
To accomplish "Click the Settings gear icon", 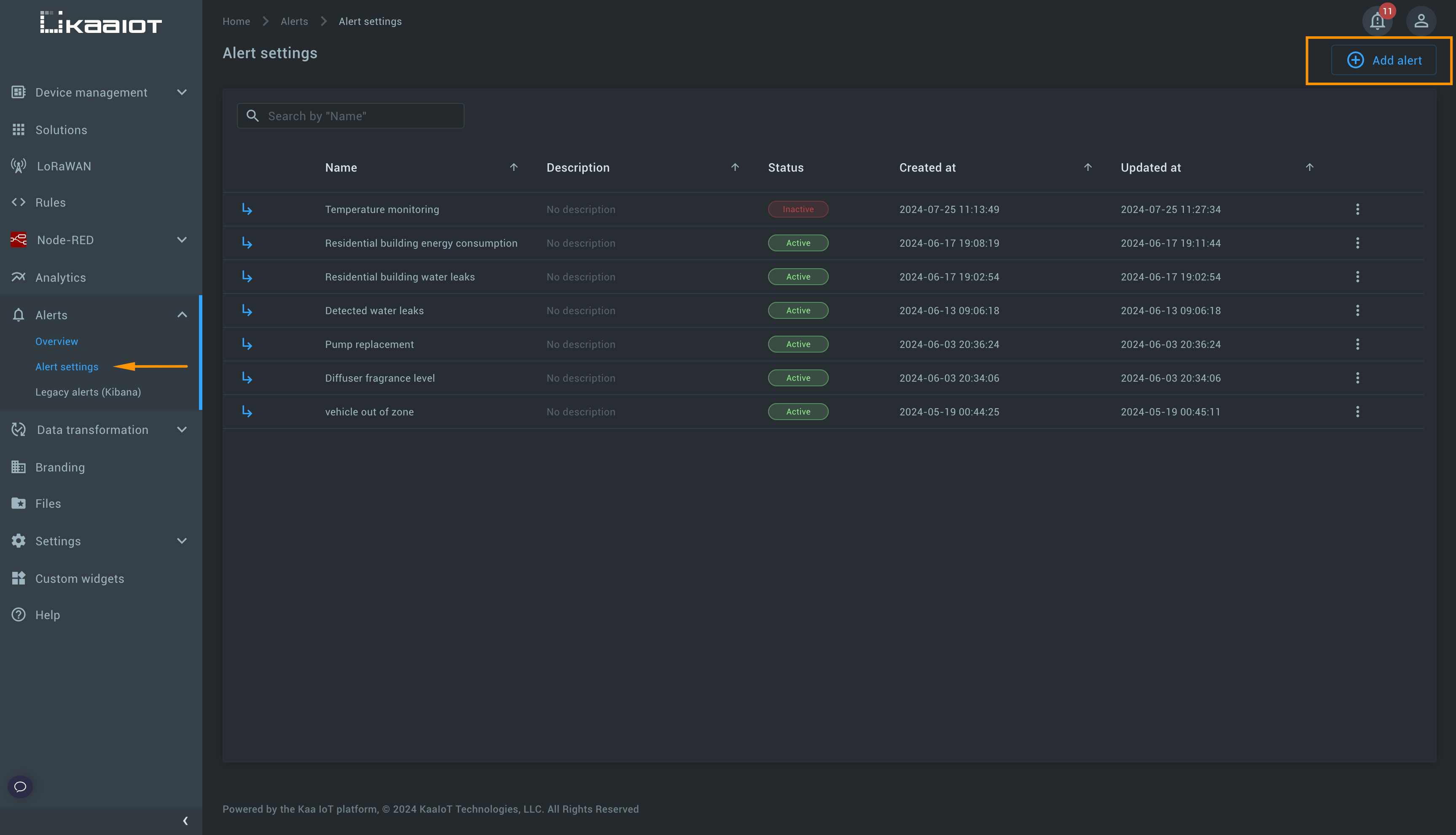I will 19,541.
